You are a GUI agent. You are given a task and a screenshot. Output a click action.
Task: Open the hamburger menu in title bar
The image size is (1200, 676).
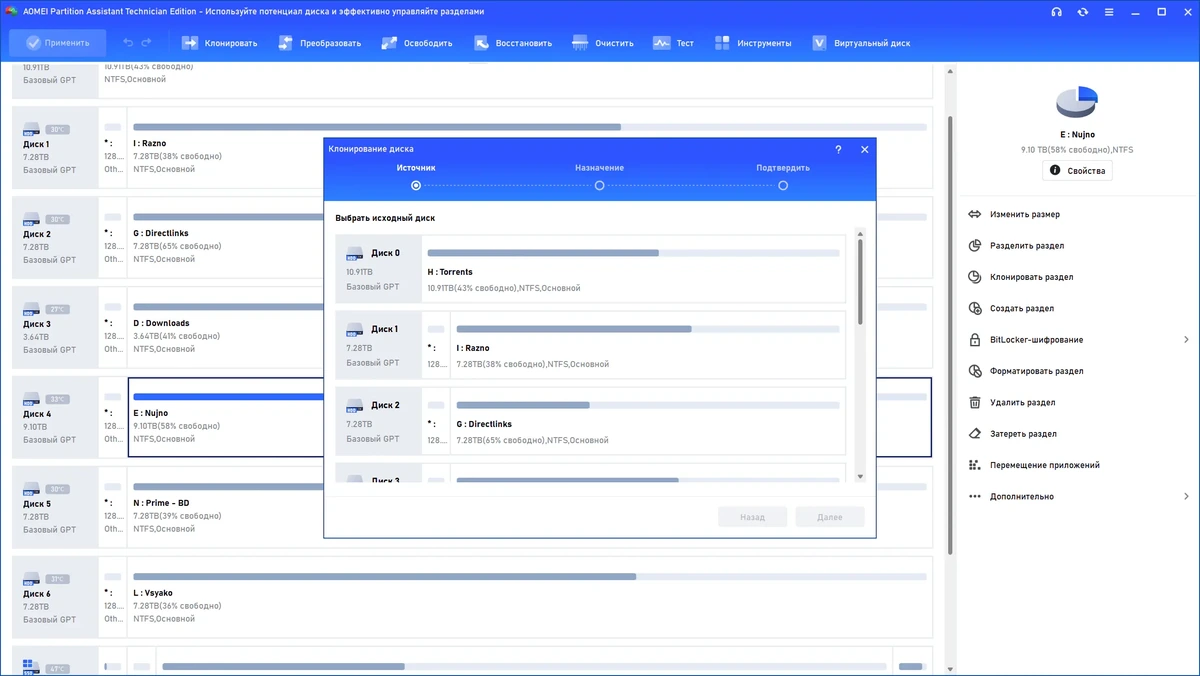pos(1109,12)
